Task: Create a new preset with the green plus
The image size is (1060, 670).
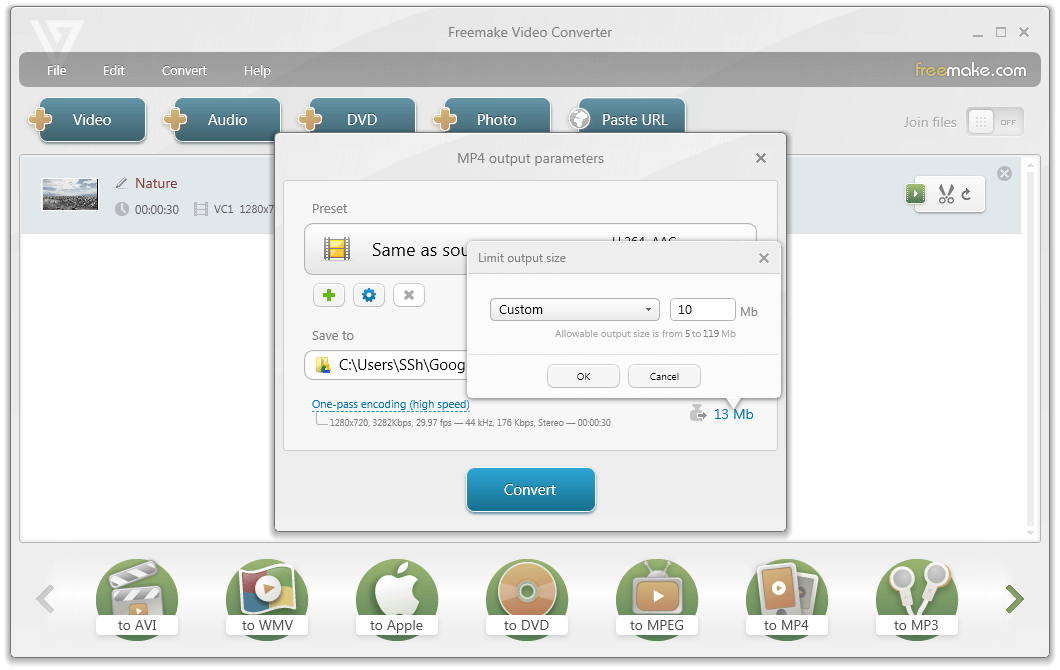Action: (328, 295)
